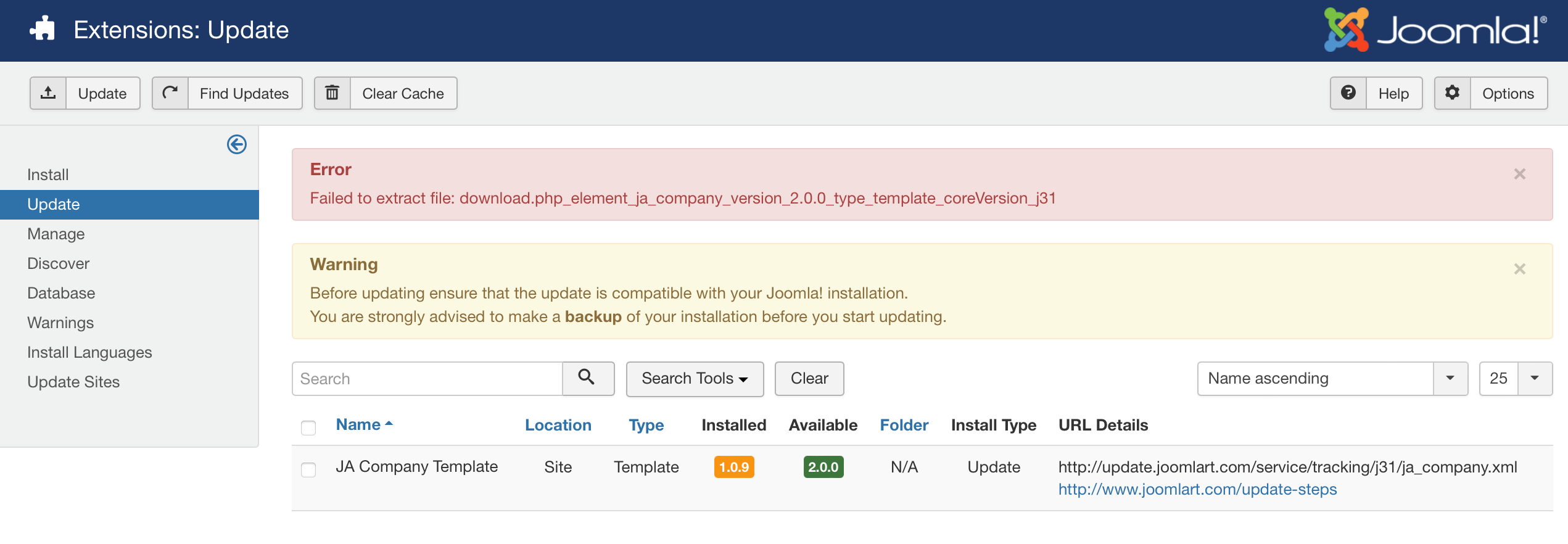Click into the Search input field
Viewport: 1568px width, 544px height.
427,379
